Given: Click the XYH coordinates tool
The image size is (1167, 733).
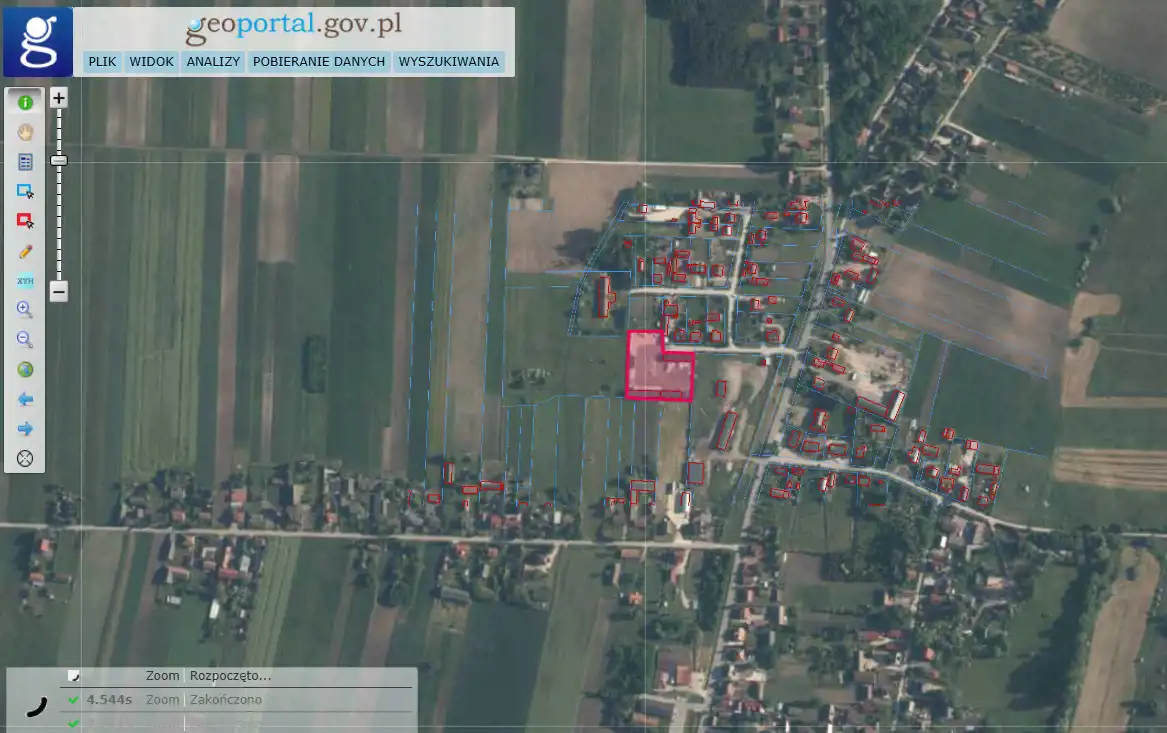Looking at the screenshot, I should click(25, 281).
